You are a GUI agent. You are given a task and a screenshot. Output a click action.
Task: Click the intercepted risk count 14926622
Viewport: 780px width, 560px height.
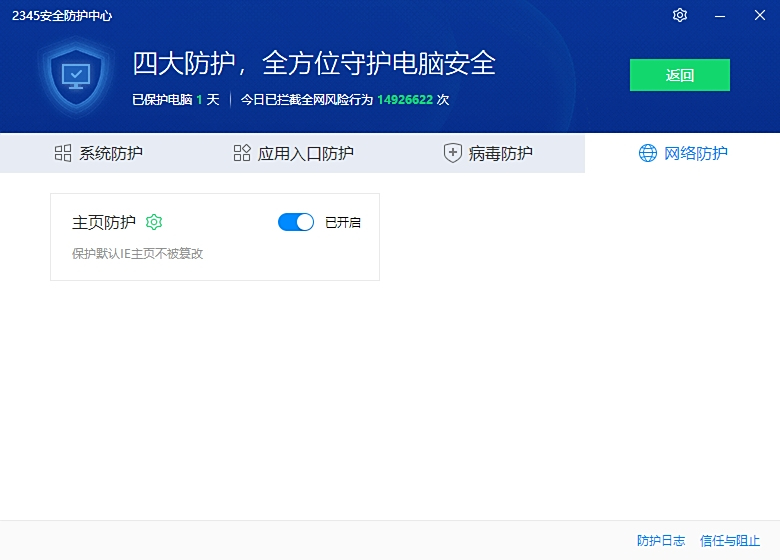point(405,100)
